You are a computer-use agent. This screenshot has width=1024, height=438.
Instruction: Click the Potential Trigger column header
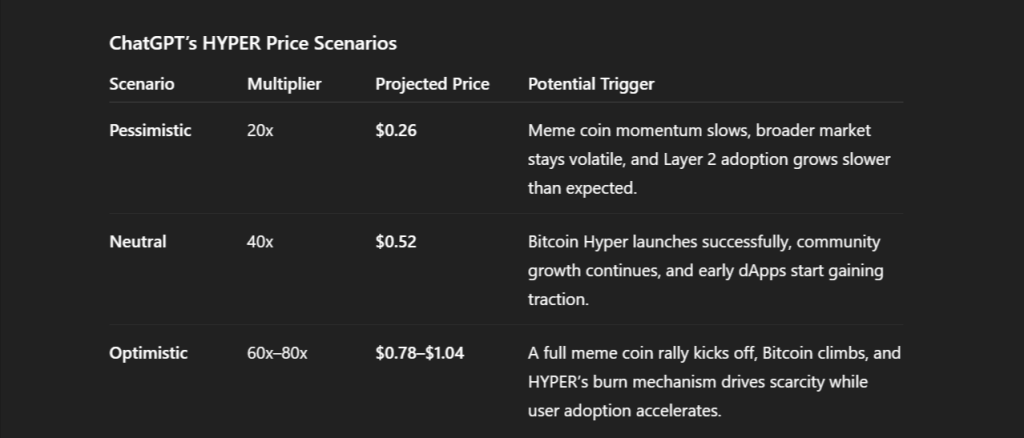[591, 84]
